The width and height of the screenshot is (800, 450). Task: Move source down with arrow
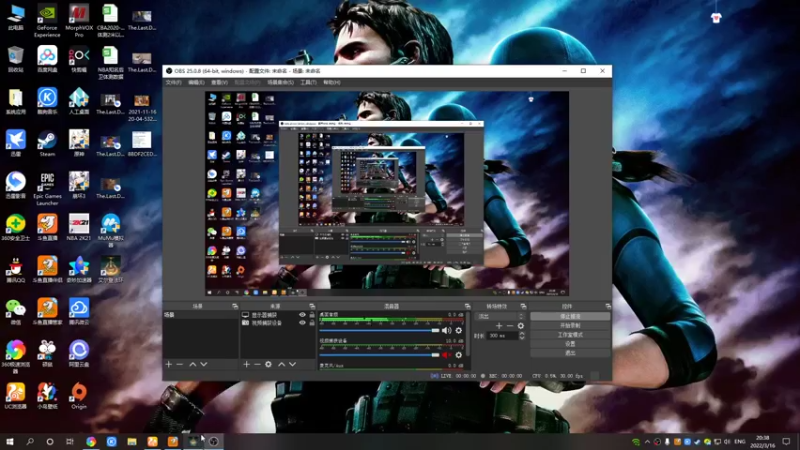292,364
